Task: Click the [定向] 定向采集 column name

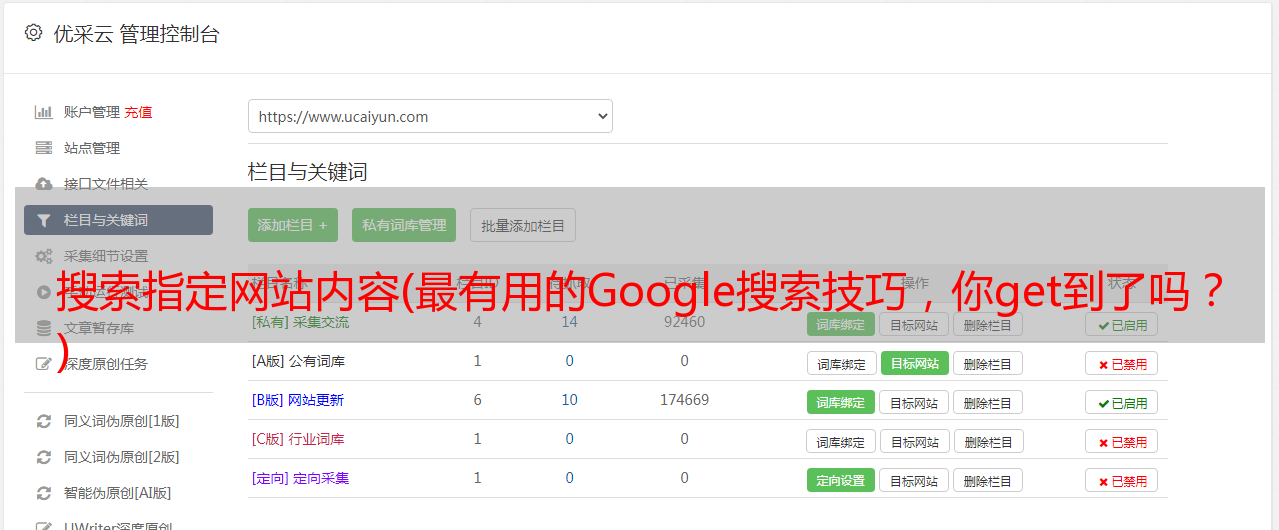Action: (x=301, y=478)
